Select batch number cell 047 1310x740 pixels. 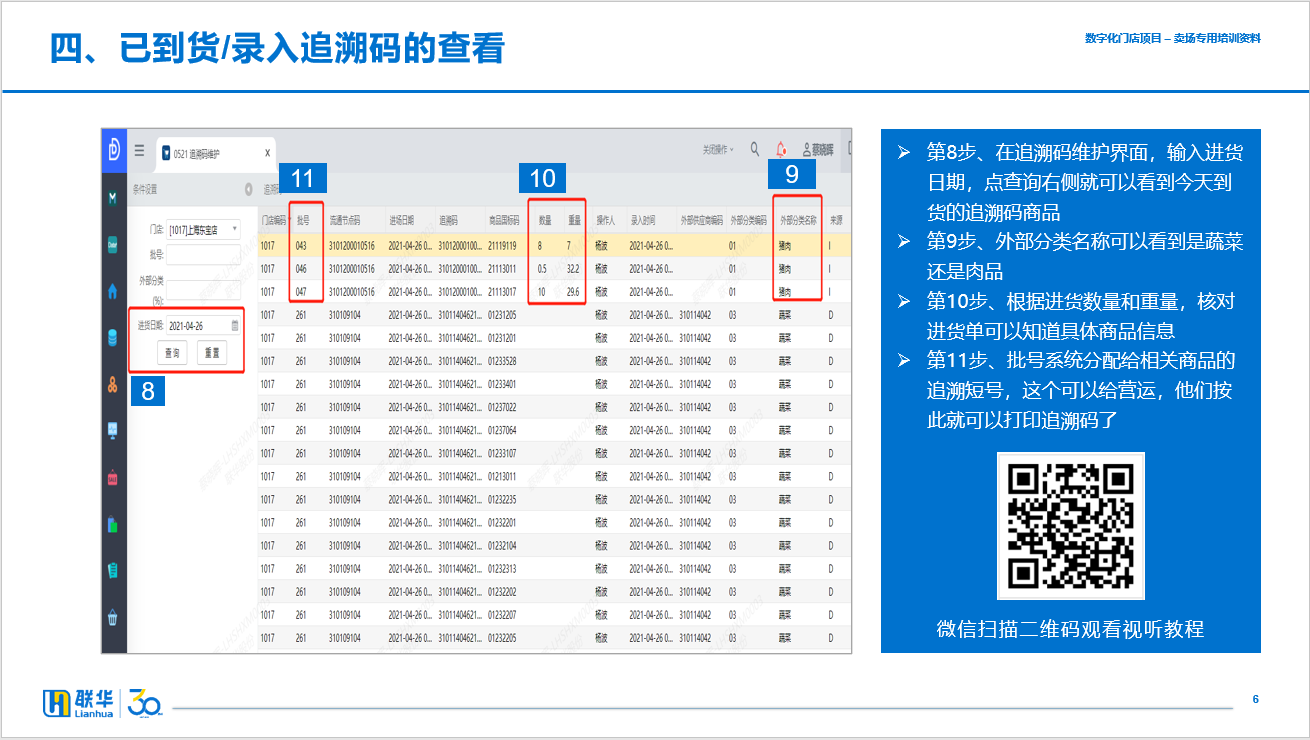[x=301, y=292]
